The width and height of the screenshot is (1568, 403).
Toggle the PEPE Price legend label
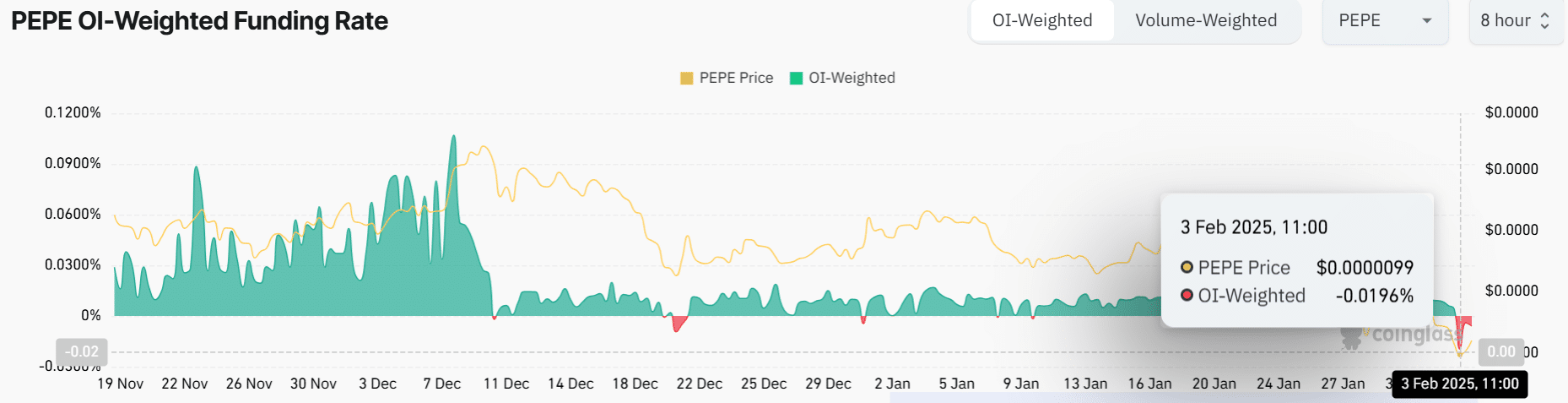(736, 78)
